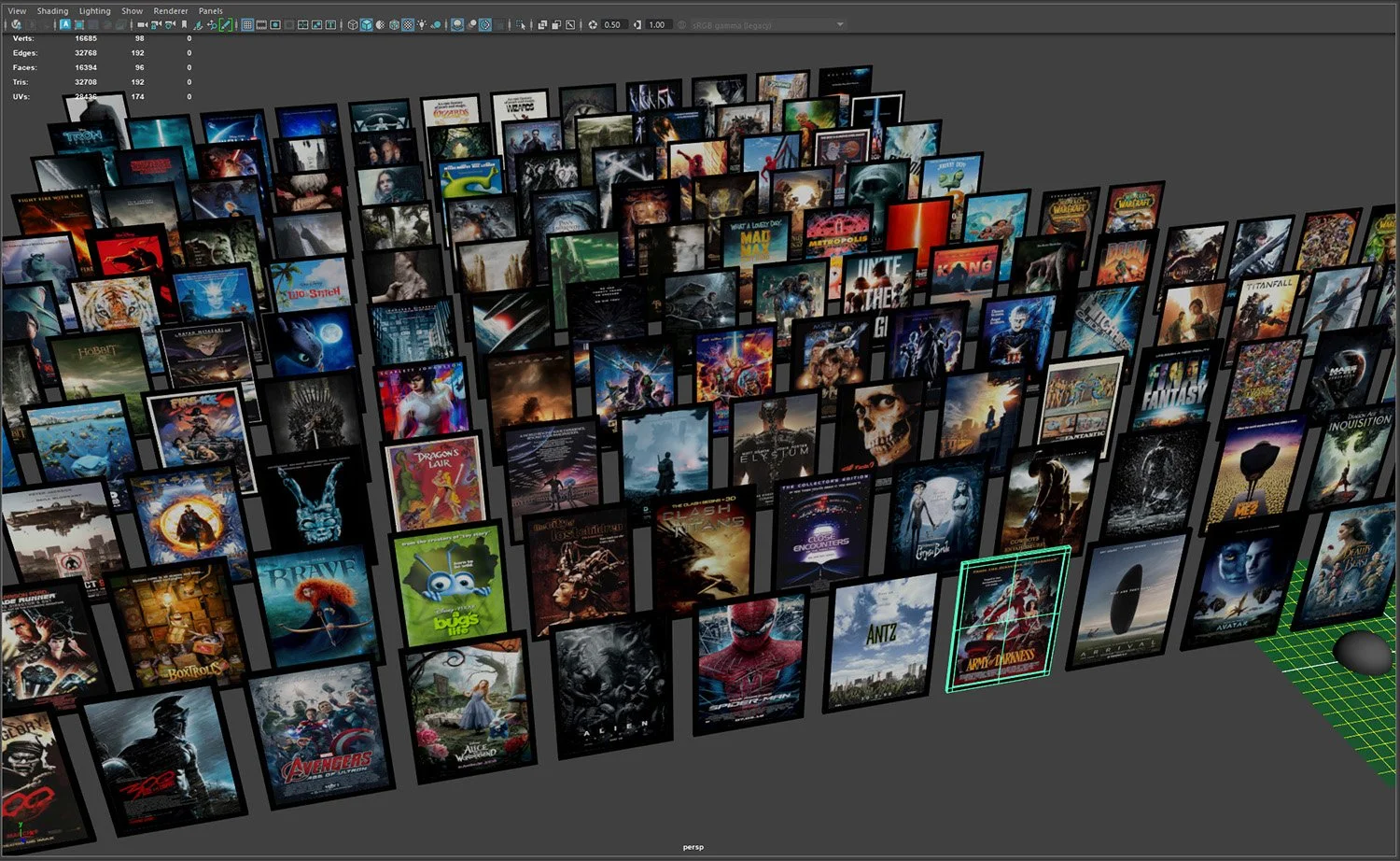Toggle the Field Chart icon
Viewport: 1400px width, 861px height.
tap(302, 24)
